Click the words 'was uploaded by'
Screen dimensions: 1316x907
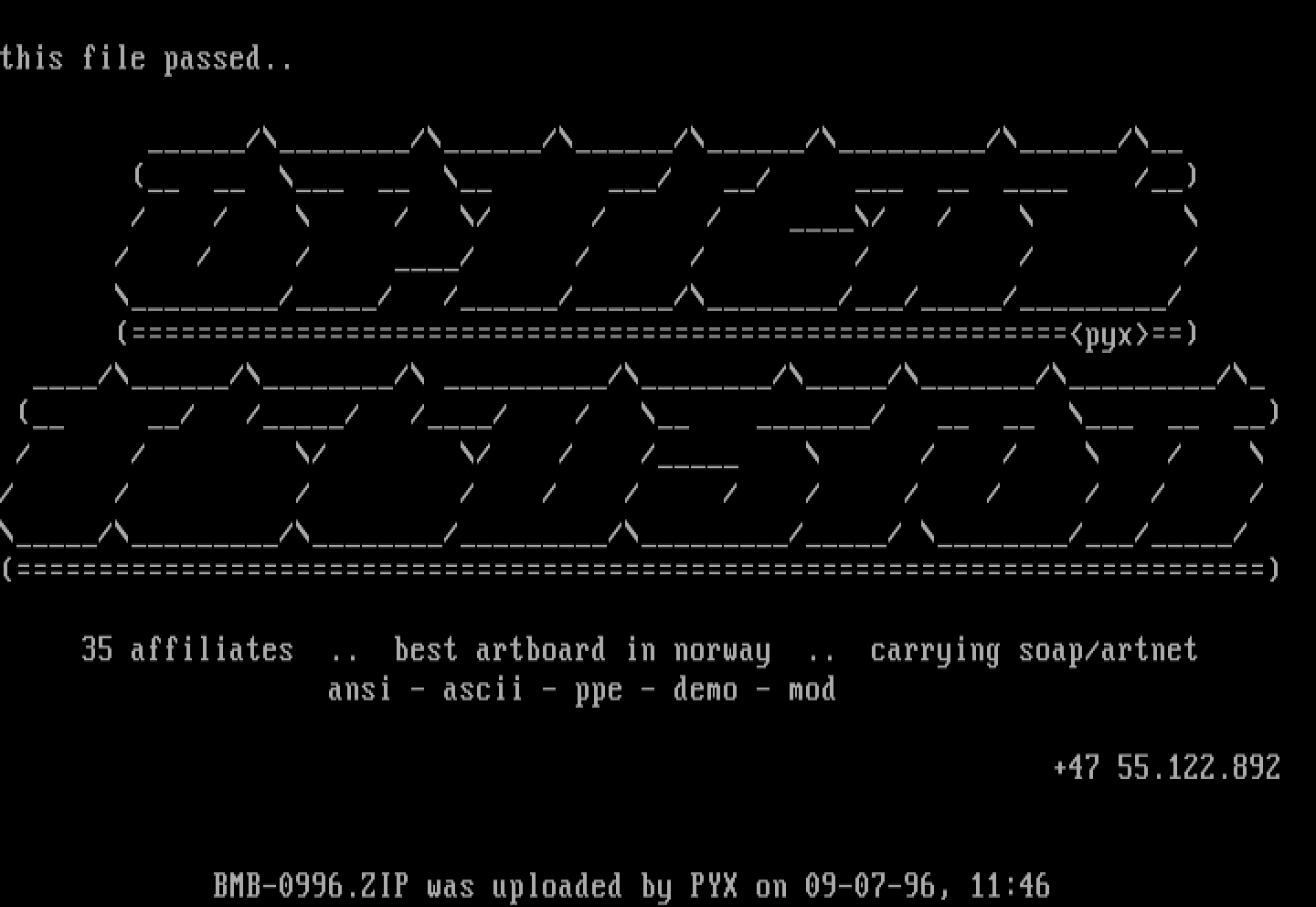[548, 886]
